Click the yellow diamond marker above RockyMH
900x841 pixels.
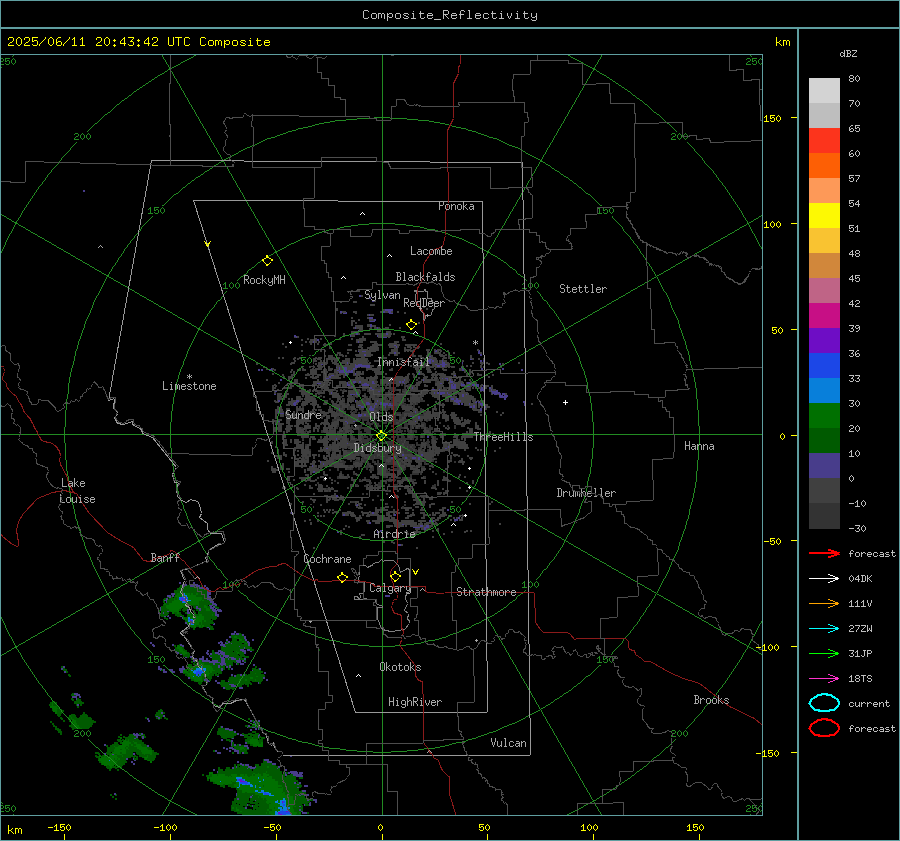(267, 261)
